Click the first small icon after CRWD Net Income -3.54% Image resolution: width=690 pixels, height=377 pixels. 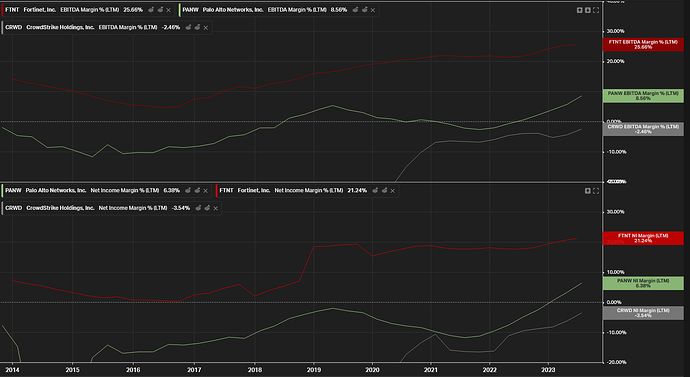198,208
